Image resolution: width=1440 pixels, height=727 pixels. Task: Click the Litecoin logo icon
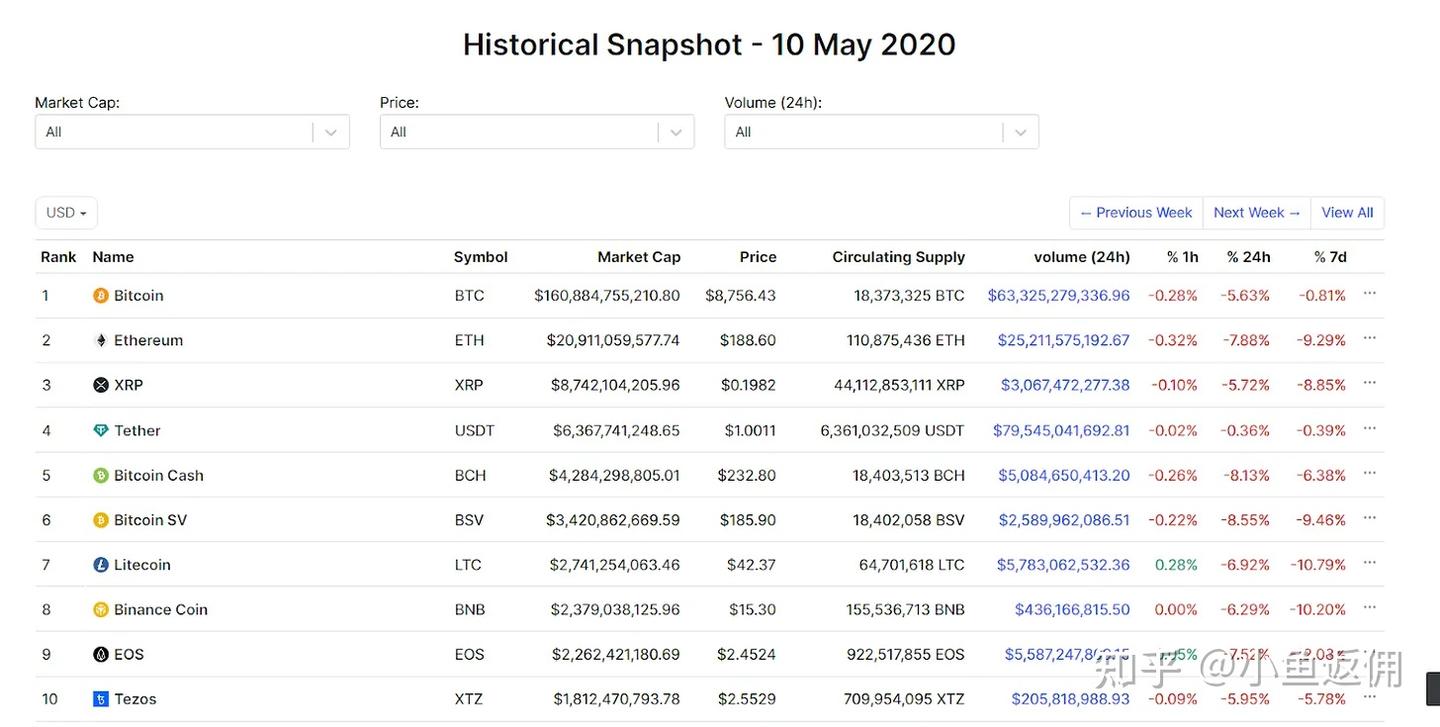[100, 565]
